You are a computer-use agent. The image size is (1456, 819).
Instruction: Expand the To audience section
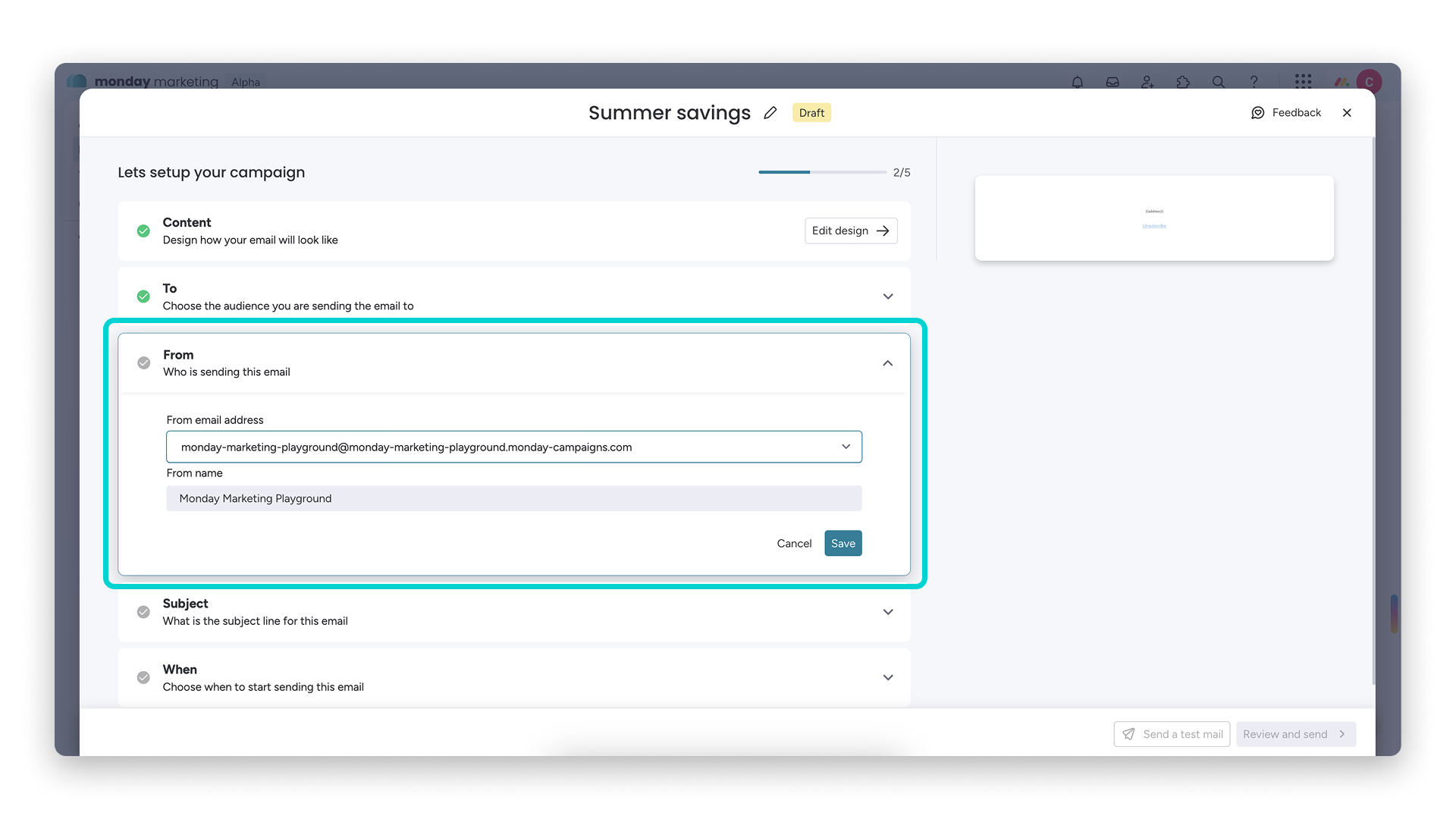coord(888,297)
